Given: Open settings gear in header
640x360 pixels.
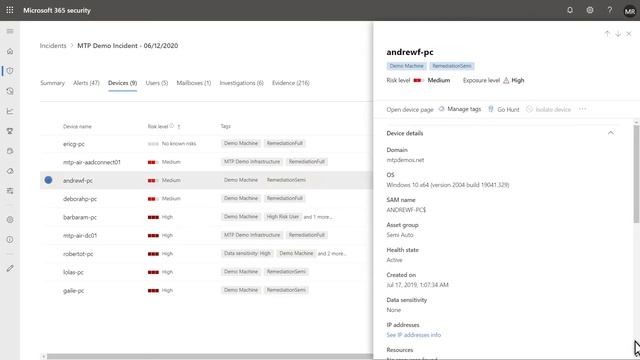Looking at the screenshot, I should (x=590, y=10).
